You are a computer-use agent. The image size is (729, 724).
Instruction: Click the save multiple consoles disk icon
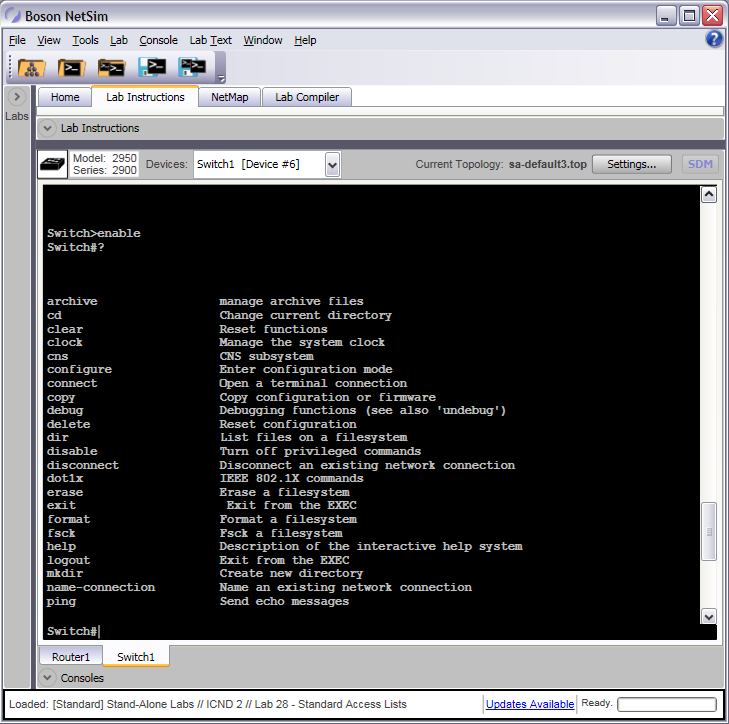click(x=192, y=68)
